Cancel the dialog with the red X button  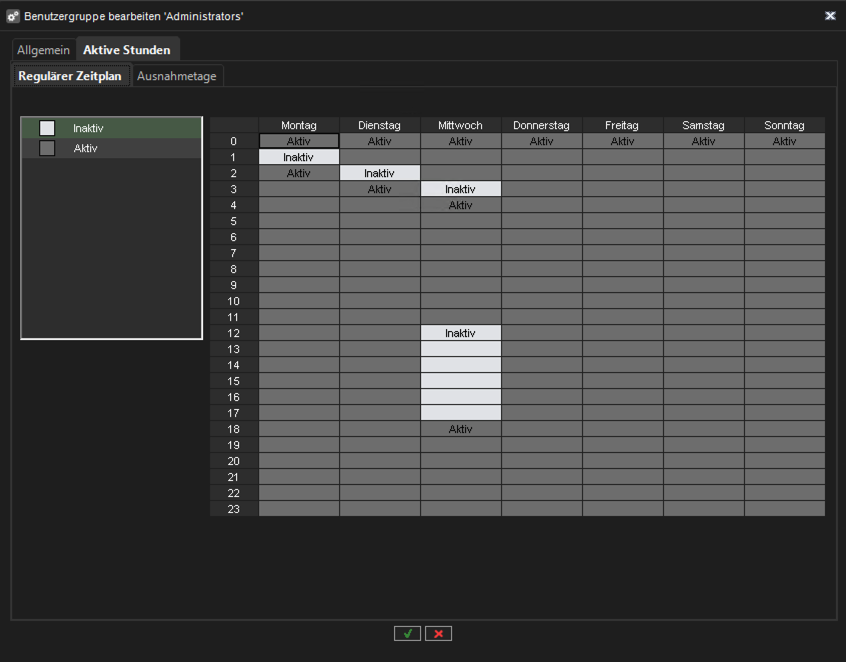pos(438,633)
